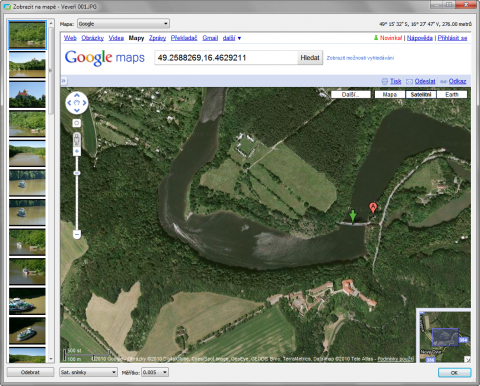Click the square reset view button below pan control
The image size is (480, 386).
pyautogui.click(x=77, y=123)
